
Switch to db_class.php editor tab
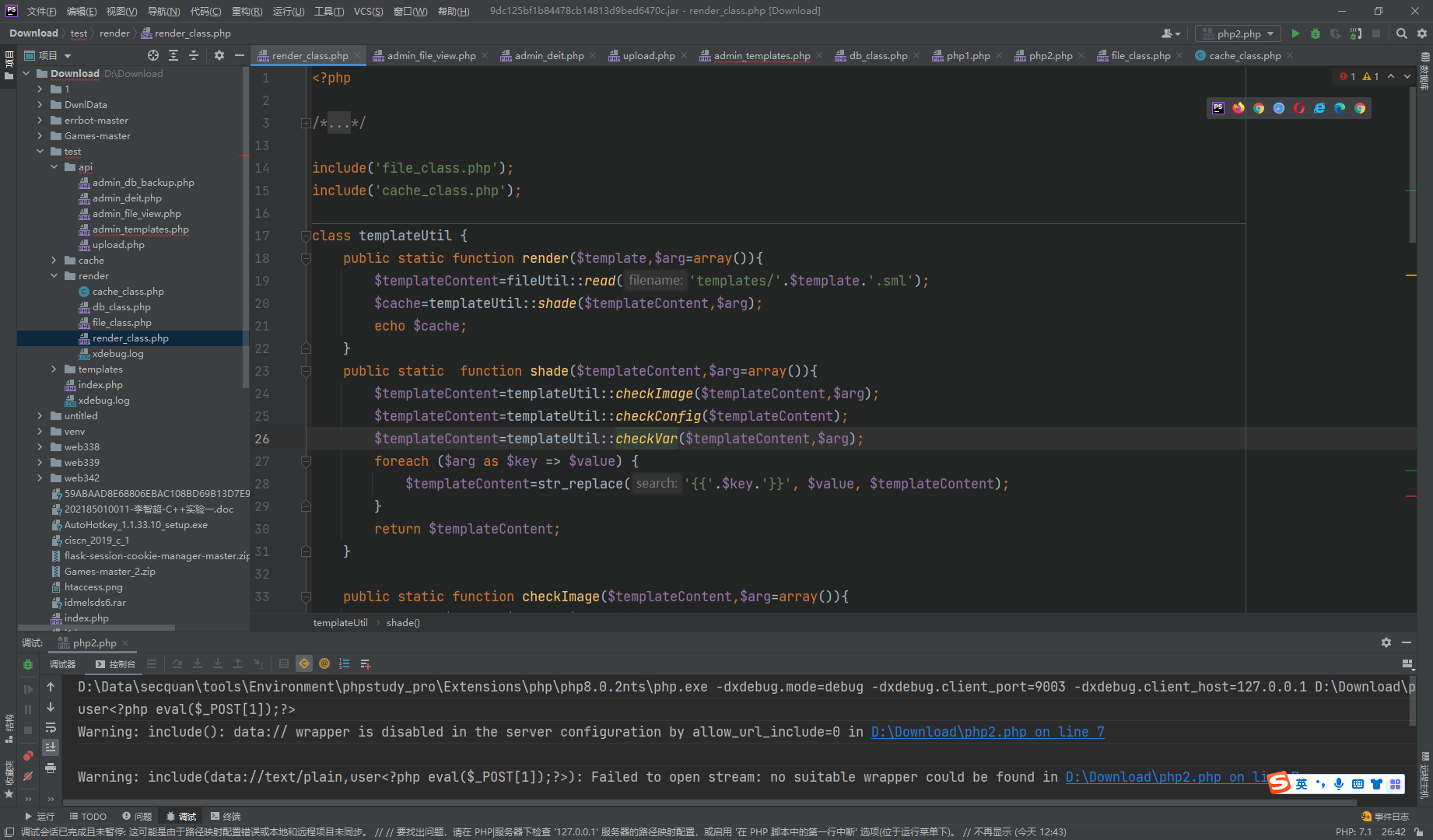[x=878, y=55]
